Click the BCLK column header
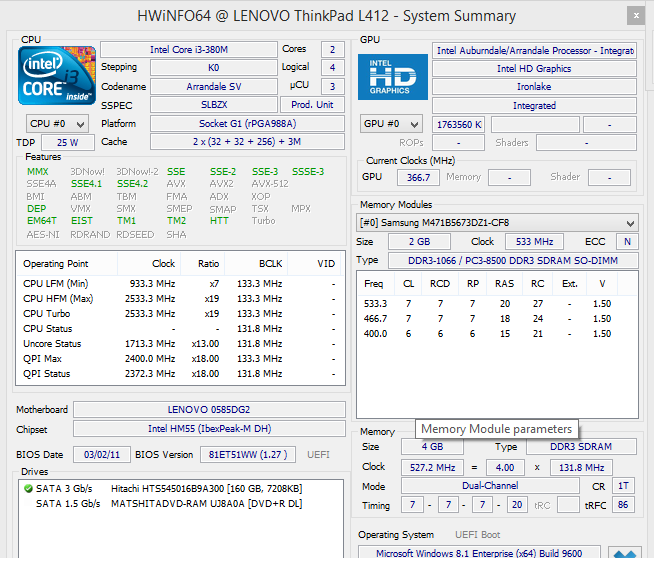 point(256,264)
